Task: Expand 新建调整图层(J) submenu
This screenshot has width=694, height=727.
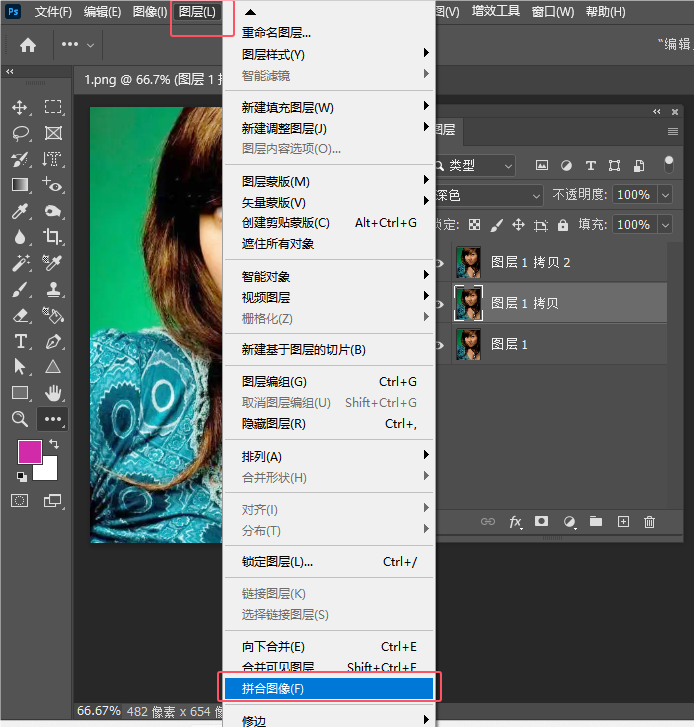Action: click(x=329, y=128)
